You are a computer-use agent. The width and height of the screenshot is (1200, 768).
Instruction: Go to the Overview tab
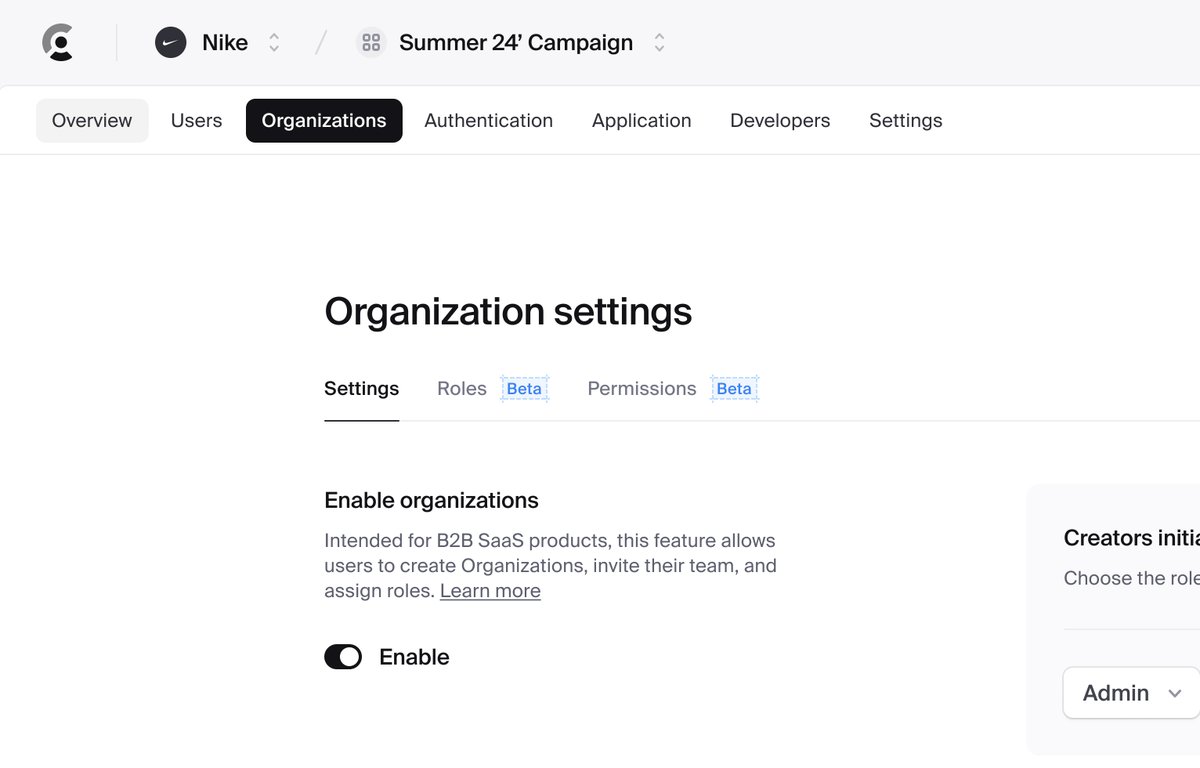92,121
